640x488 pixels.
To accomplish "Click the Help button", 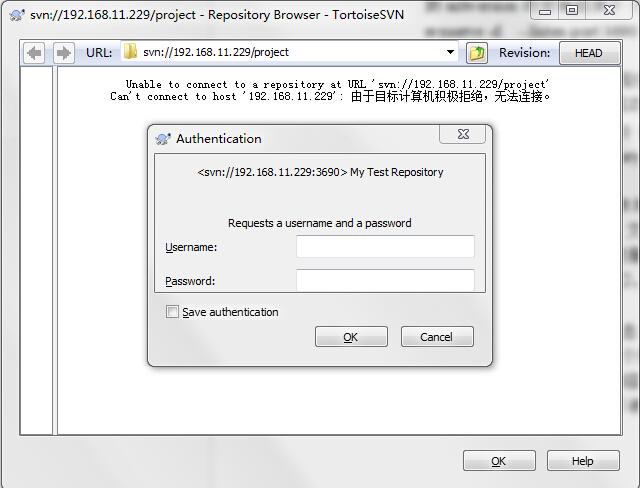I will coord(583,461).
